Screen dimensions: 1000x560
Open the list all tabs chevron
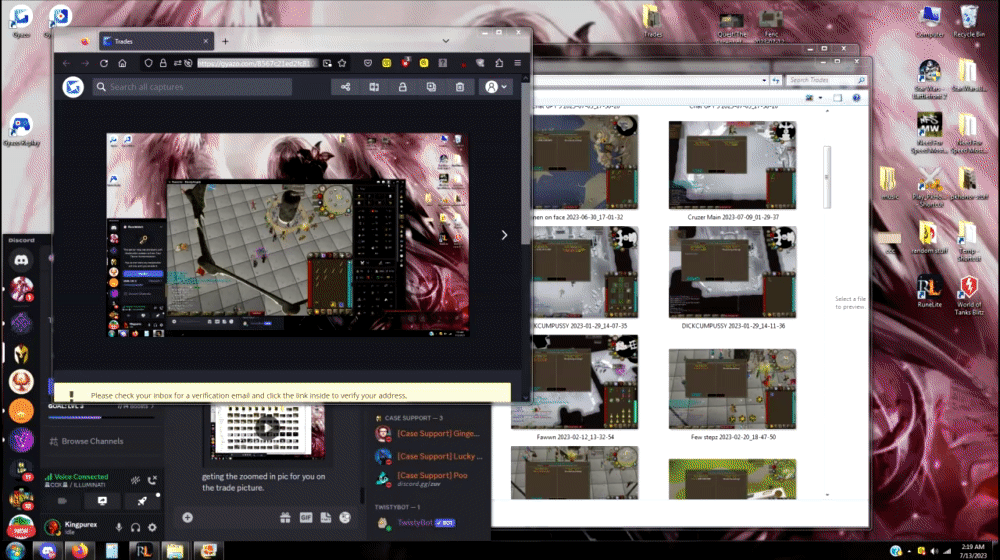[x=446, y=41]
